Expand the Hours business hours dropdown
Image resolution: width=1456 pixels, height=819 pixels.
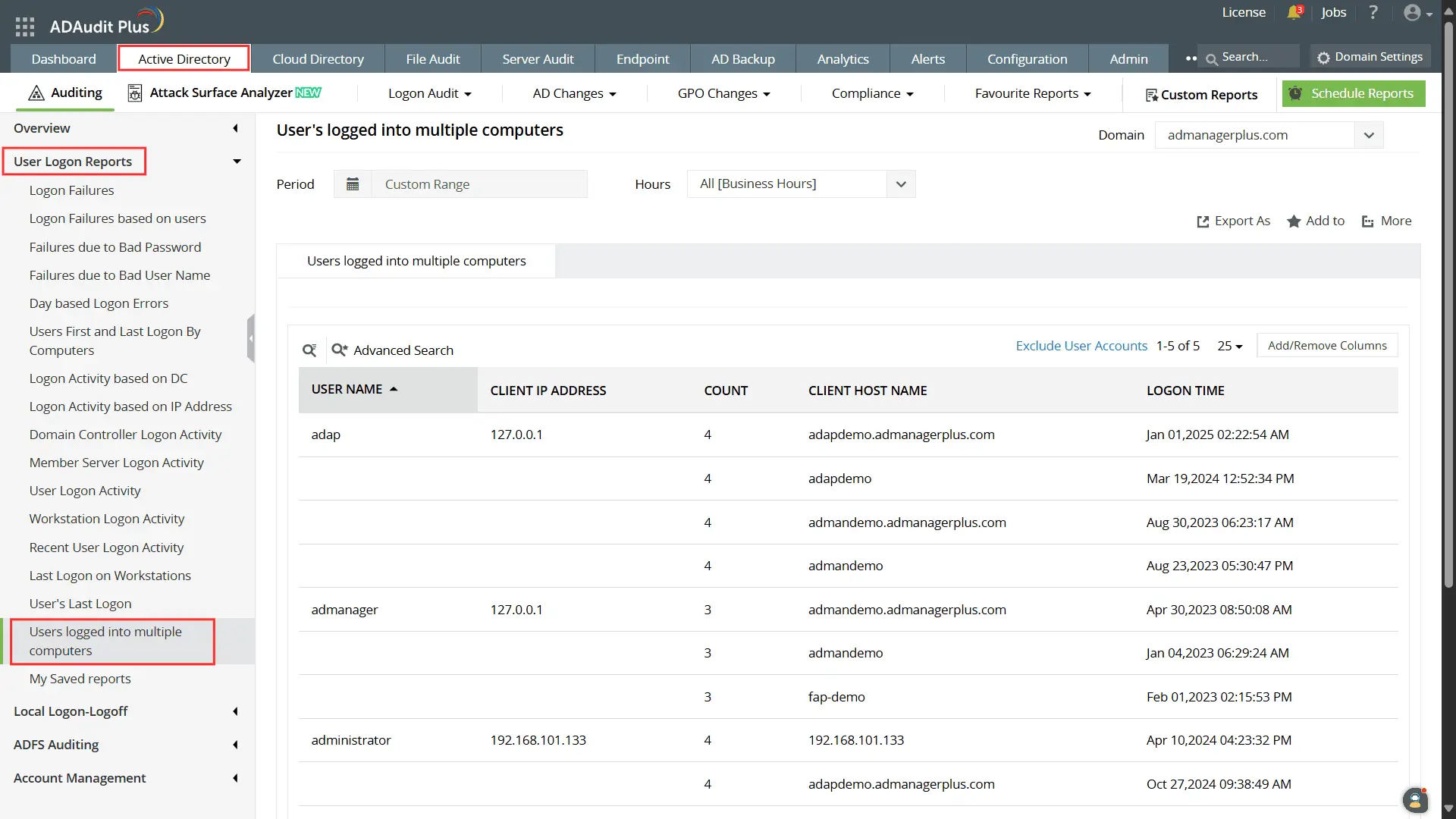900,184
